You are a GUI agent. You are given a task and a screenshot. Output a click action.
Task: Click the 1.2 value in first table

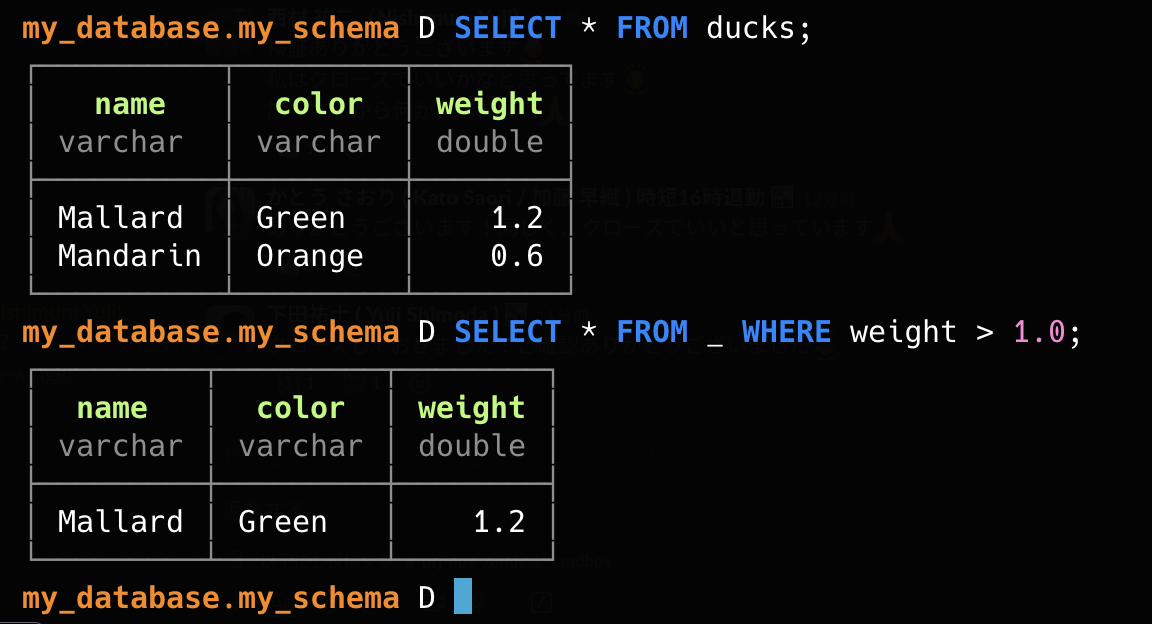pos(517,218)
